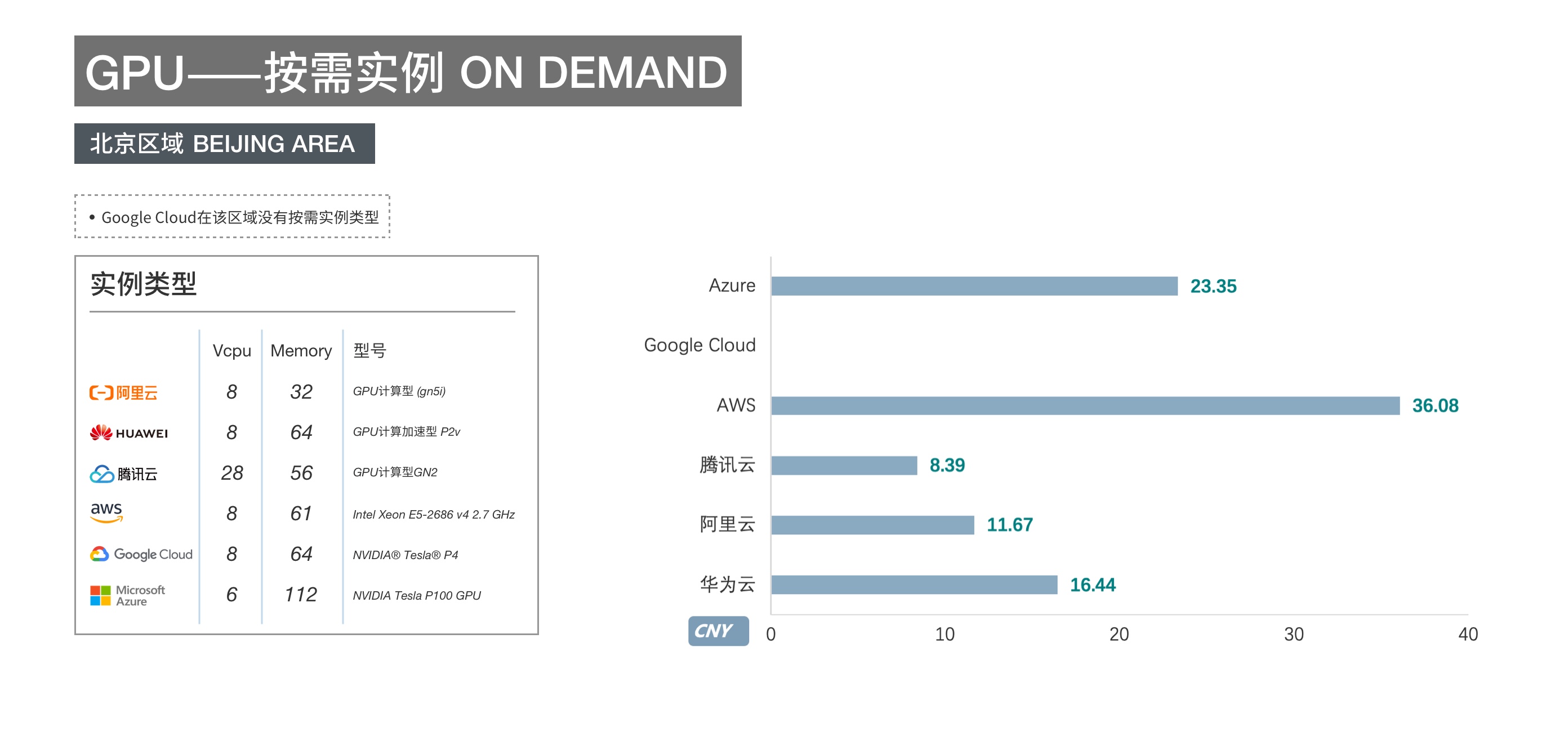Click the Vcpu column header

[231, 351]
